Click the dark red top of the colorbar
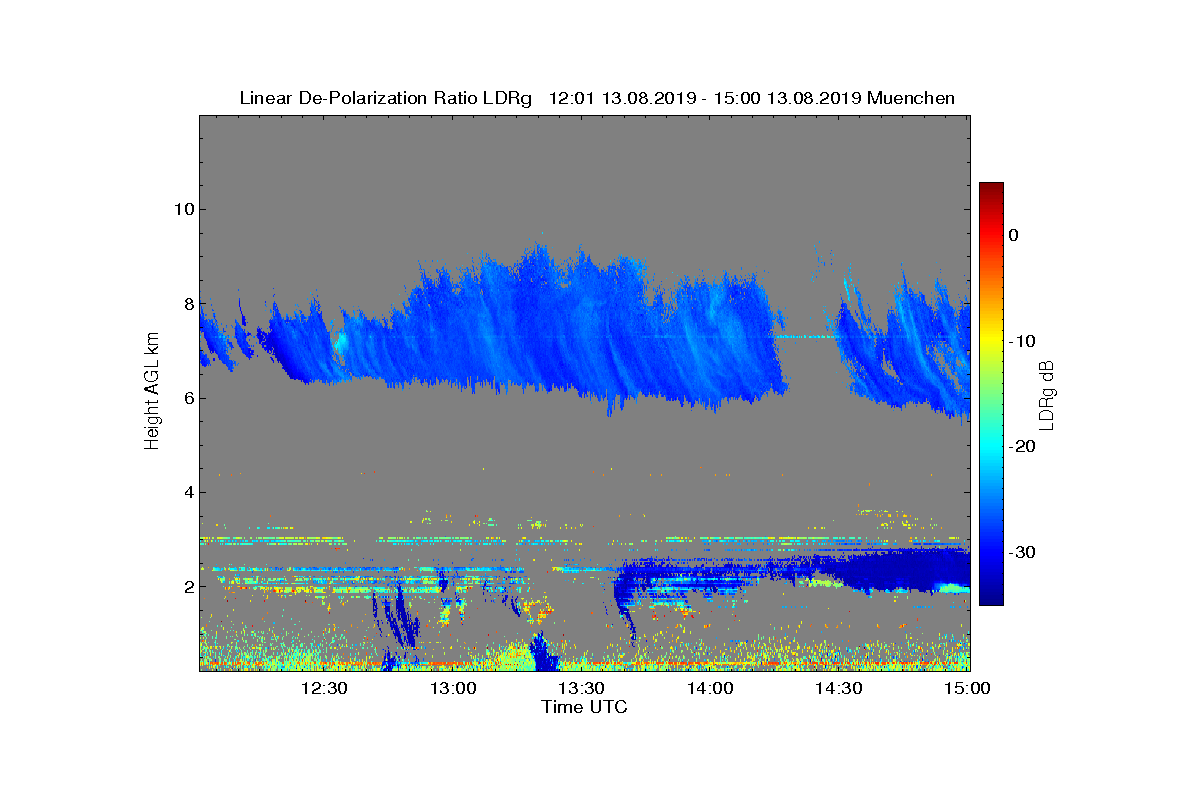The width and height of the screenshot is (1200, 800). [991, 189]
